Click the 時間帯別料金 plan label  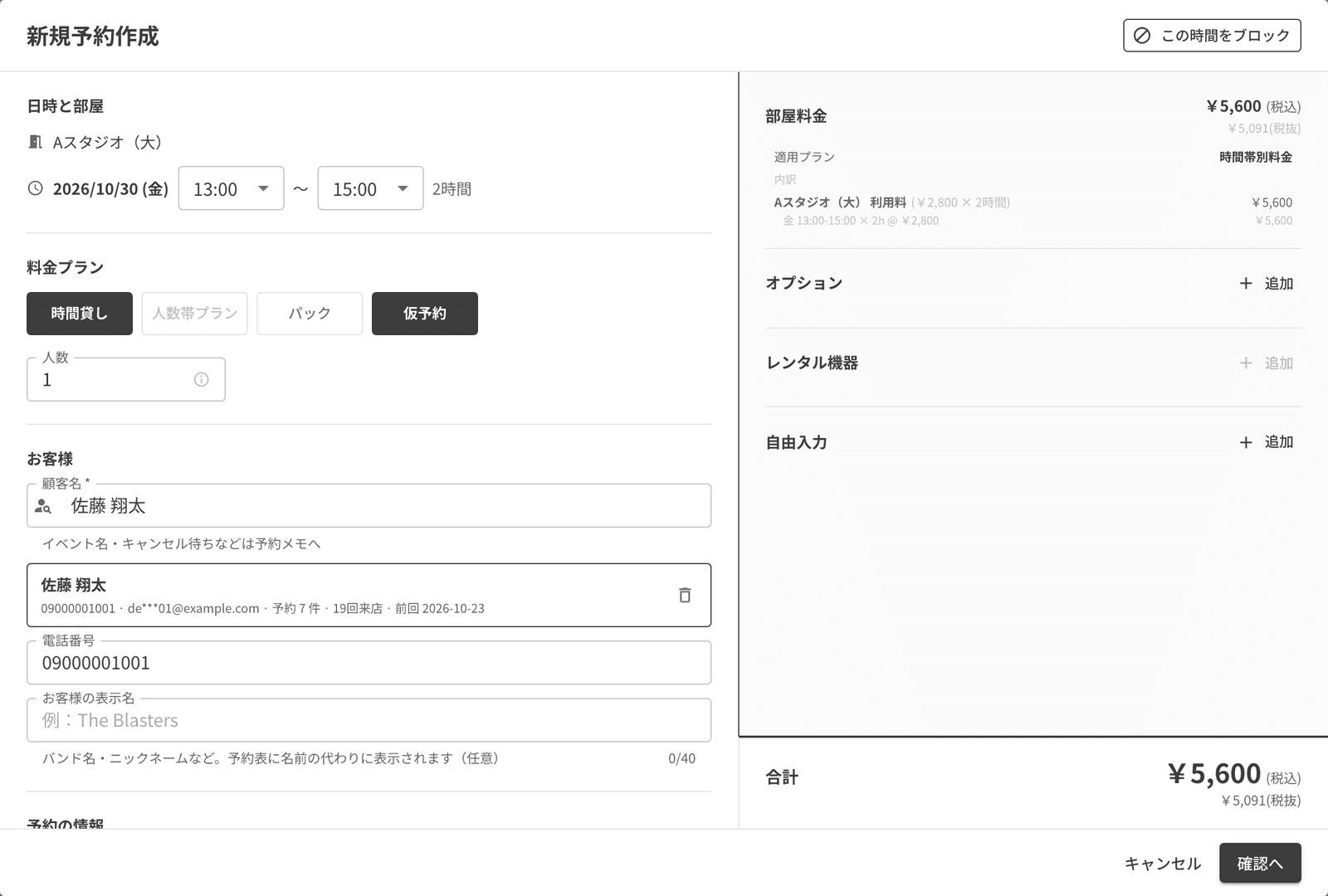(x=1256, y=157)
